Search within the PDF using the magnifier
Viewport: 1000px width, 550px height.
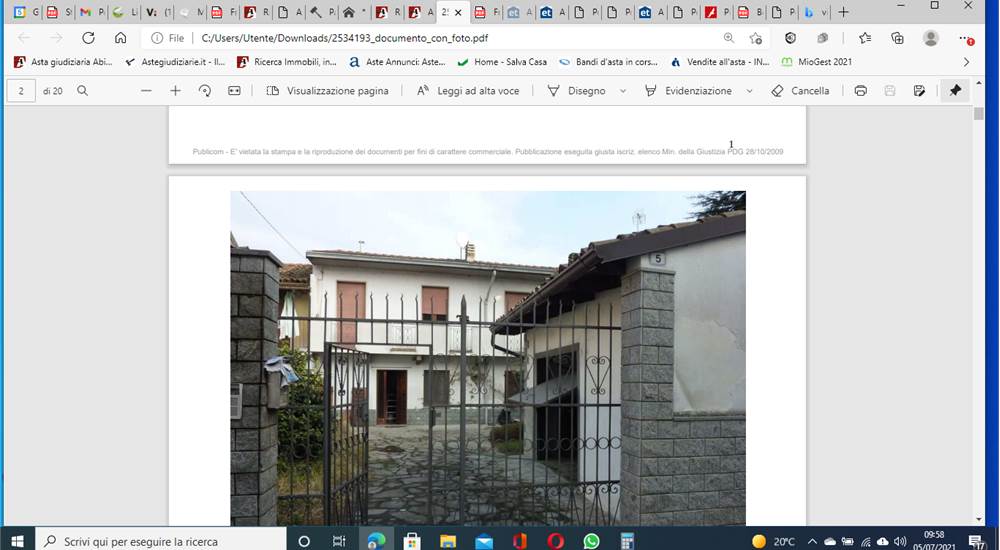[82, 91]
